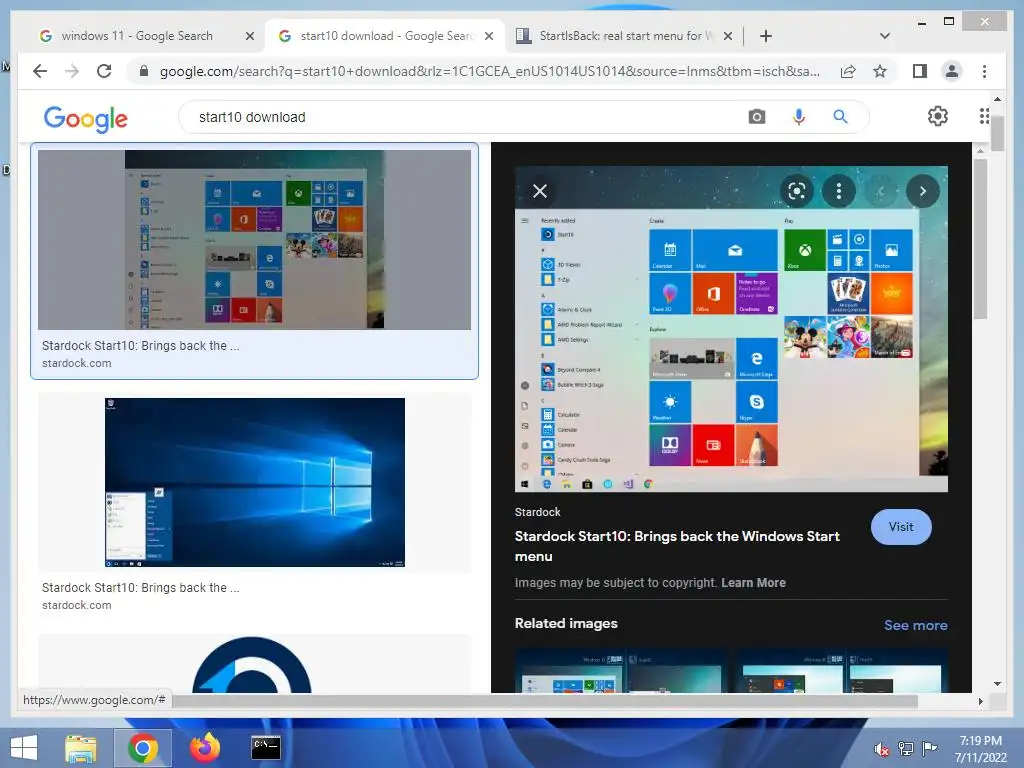Open the Windows 10 blue wallpaper result thumbnail
The image size is (1024, 768).
click(255, 482)
